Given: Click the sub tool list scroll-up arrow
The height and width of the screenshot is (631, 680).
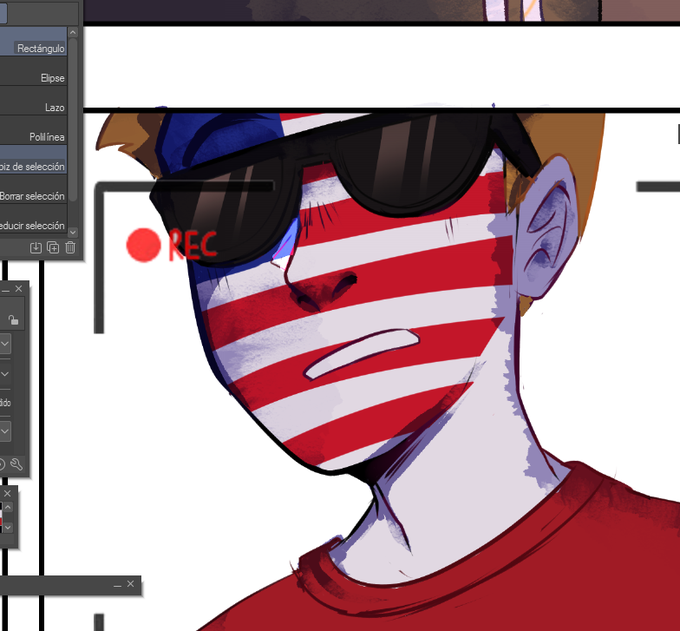Looking at the screenshot, I should pyautogui.click(x=73, y=32).
